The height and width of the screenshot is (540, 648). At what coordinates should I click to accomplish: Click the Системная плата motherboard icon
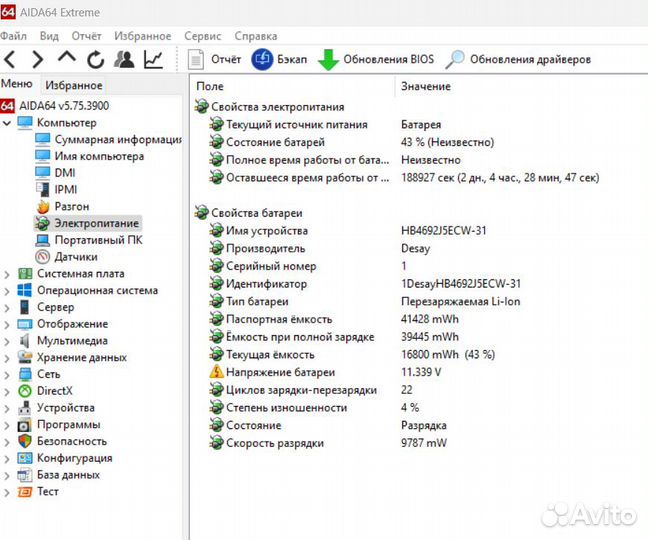[25, 274]
